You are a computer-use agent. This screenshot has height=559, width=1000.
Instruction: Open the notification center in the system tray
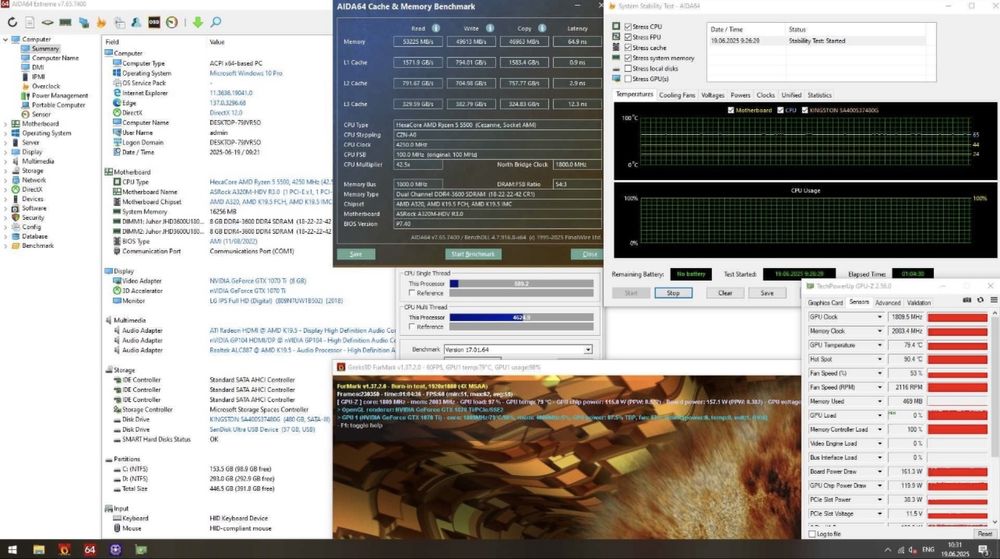984,549
